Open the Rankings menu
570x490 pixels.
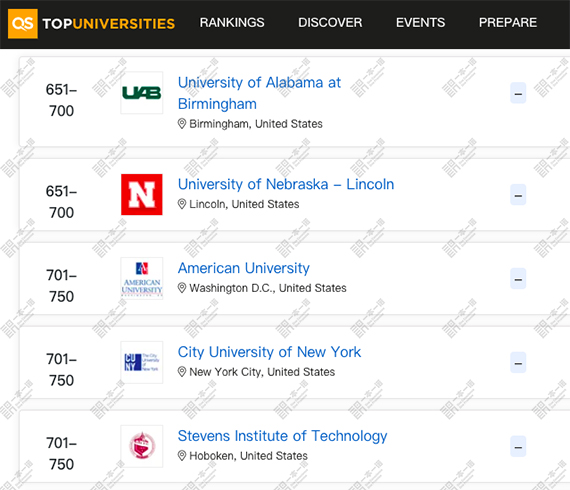point(232,23)
